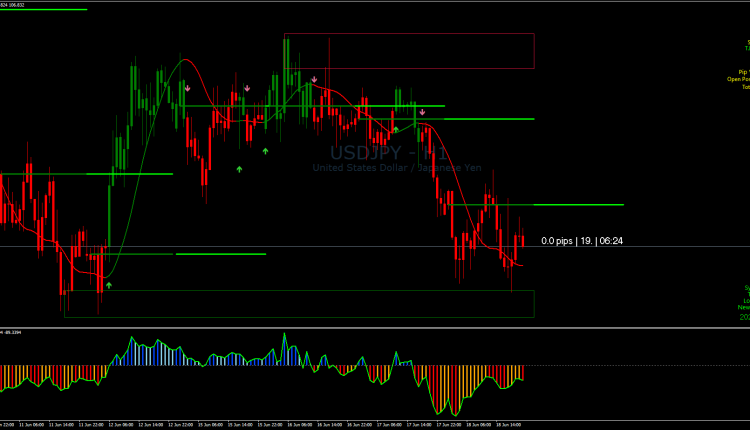Select the second pink down arrow from left

(247, 88)
